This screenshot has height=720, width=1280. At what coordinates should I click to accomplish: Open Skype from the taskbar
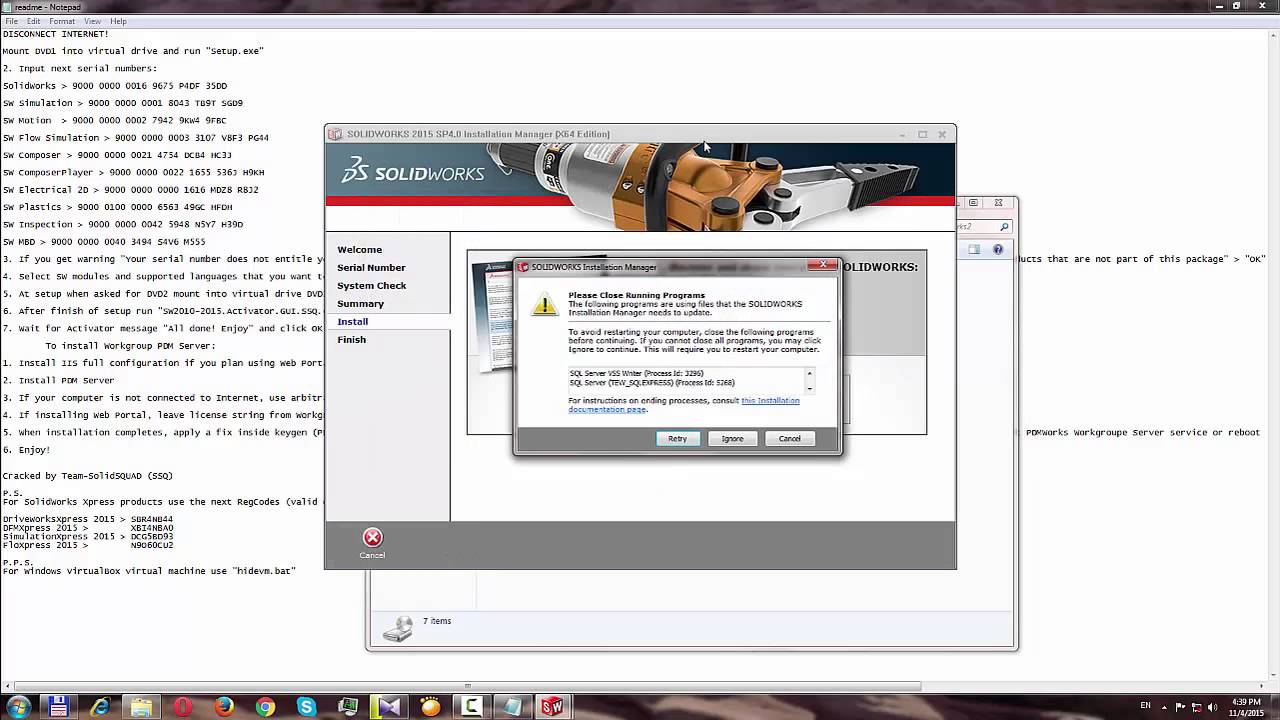pos(306,707)
